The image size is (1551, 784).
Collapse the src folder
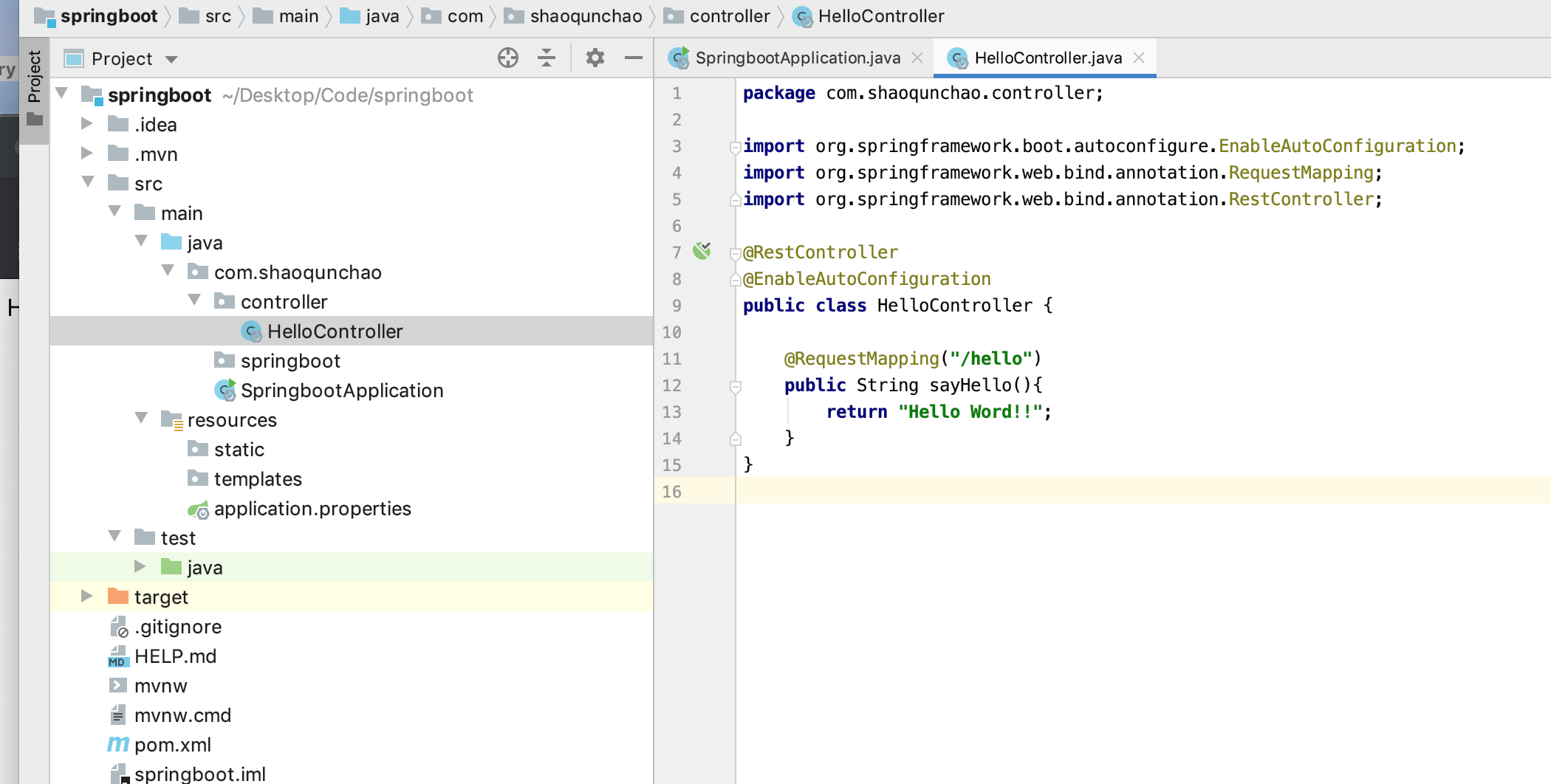click(x=88, y=182)
